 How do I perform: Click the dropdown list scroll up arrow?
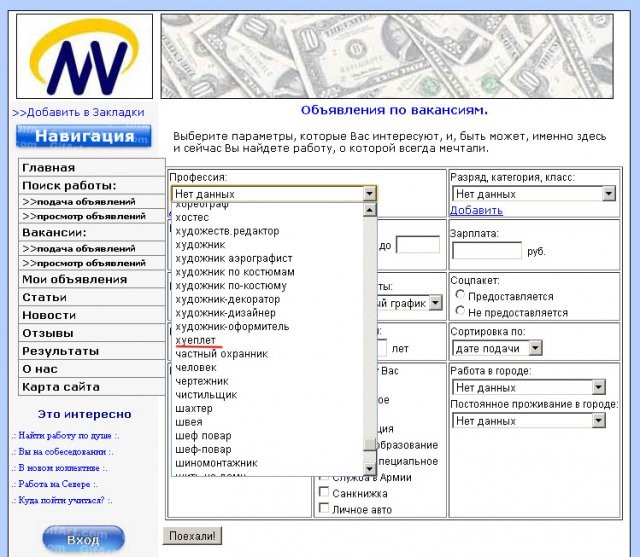pos(370,210)
